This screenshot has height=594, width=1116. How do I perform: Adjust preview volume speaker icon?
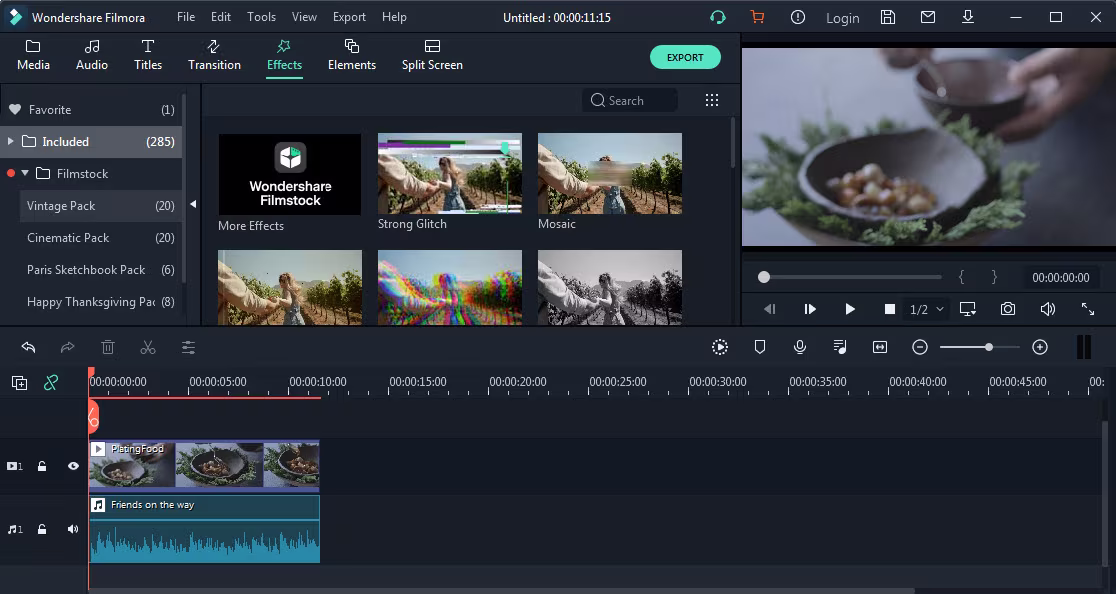click(x=1048, y=309)
